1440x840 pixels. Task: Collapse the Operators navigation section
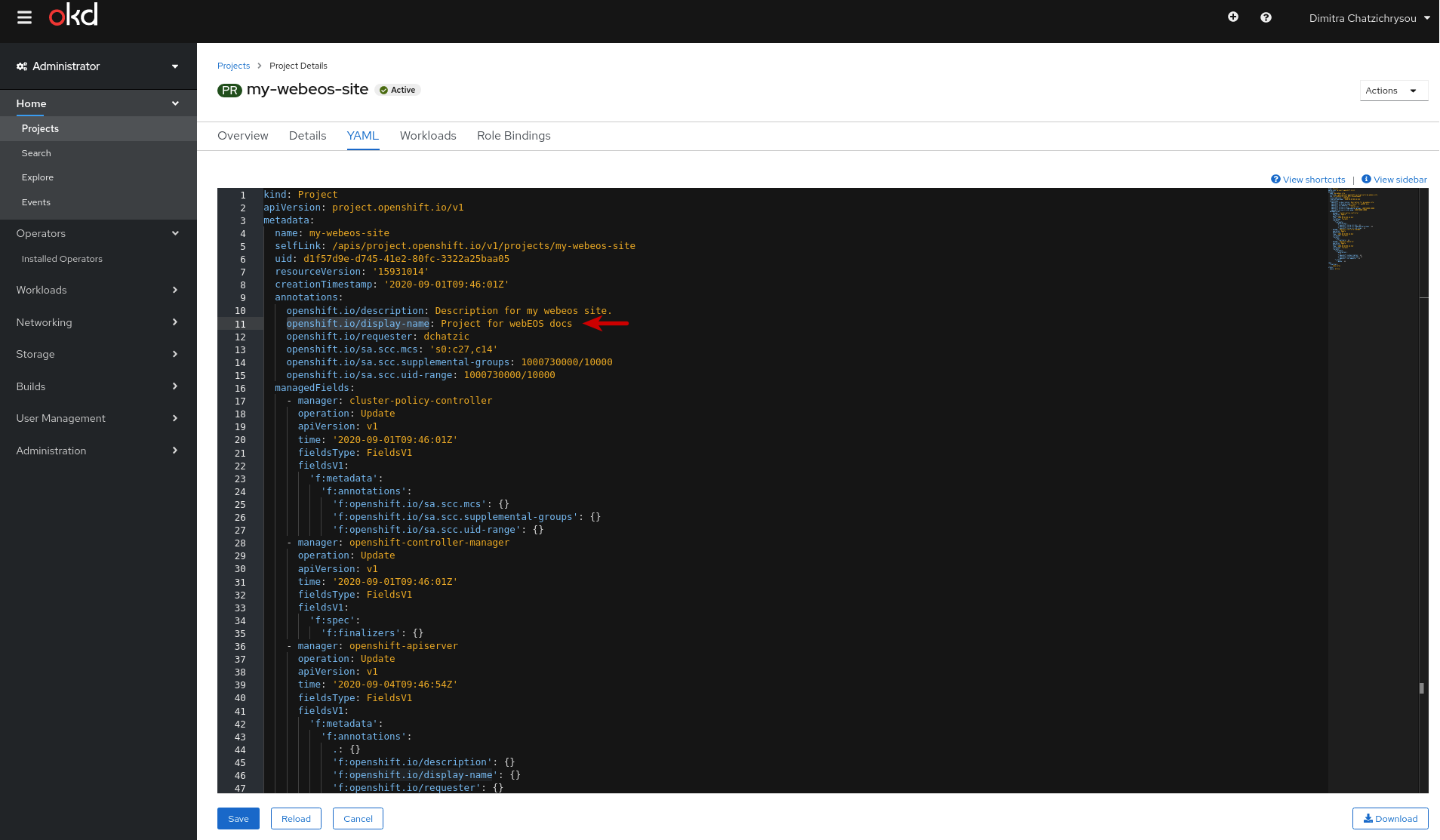pos(98,233)
